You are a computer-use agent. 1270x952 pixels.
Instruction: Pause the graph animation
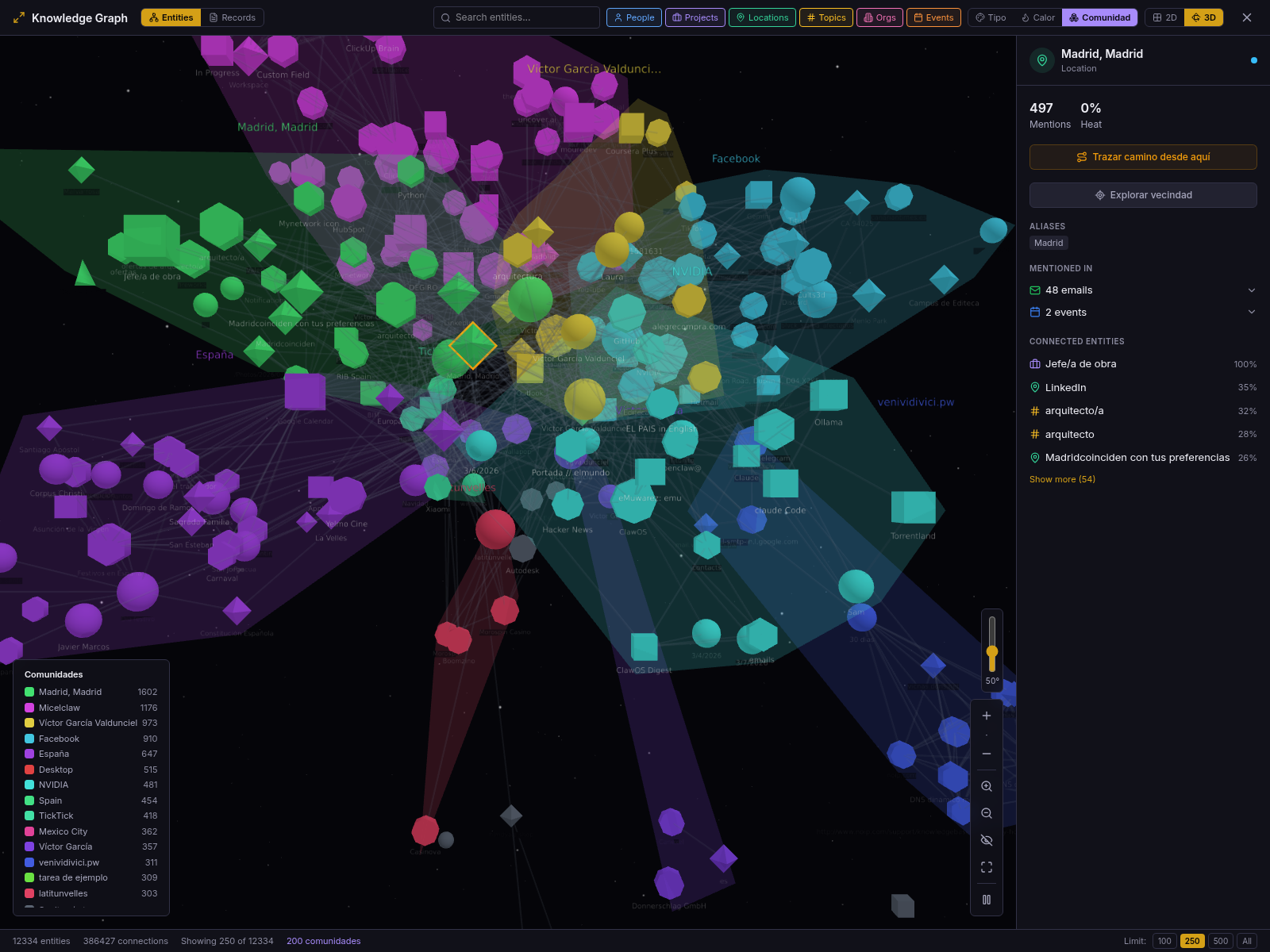click(x=987, y=900)
